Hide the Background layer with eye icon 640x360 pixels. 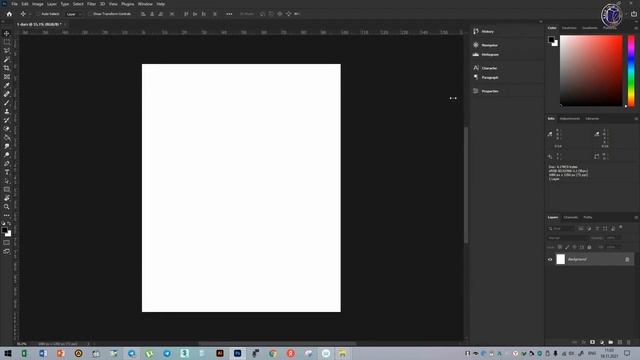coord(550,259)
